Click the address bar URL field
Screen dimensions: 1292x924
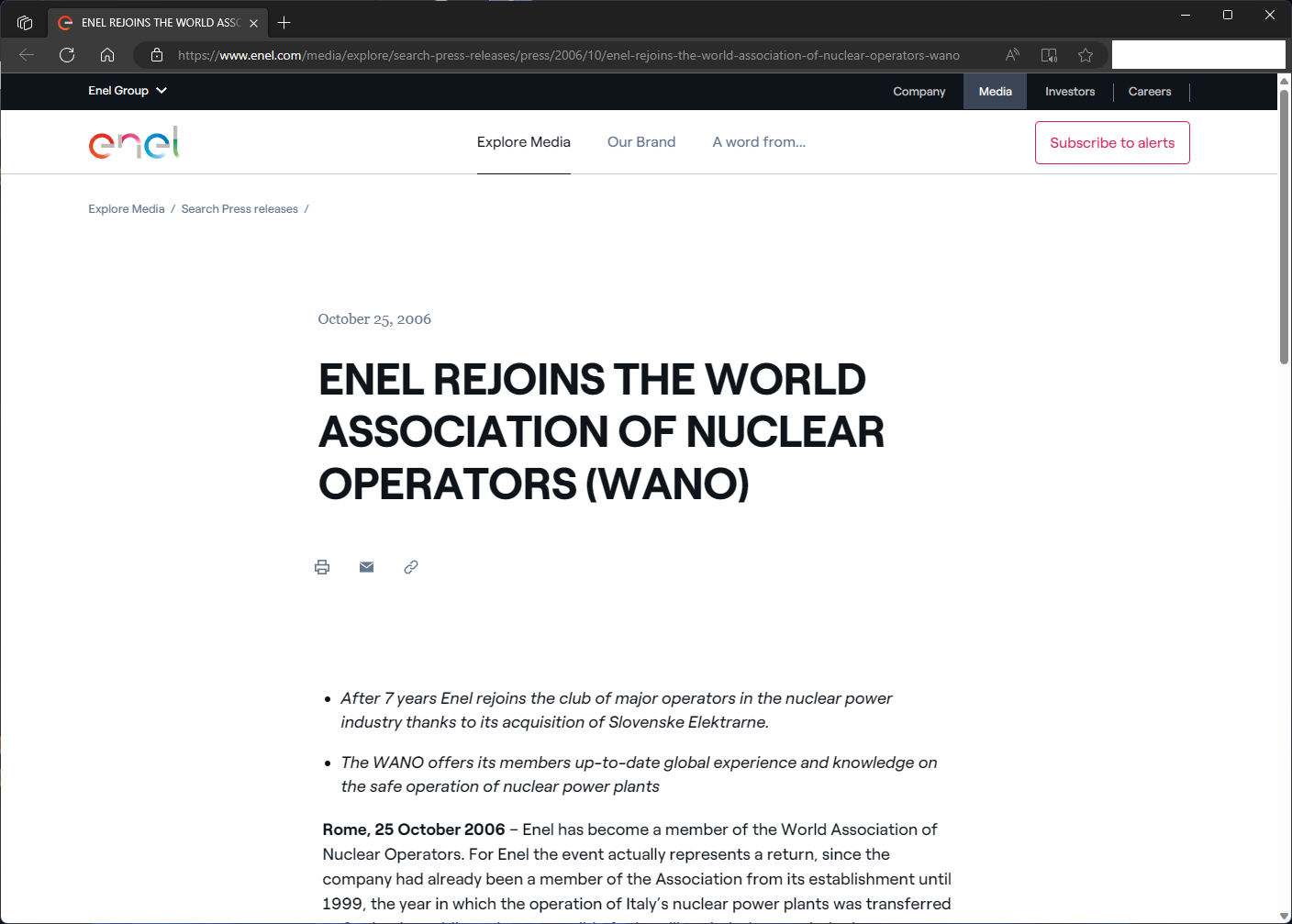569,55
